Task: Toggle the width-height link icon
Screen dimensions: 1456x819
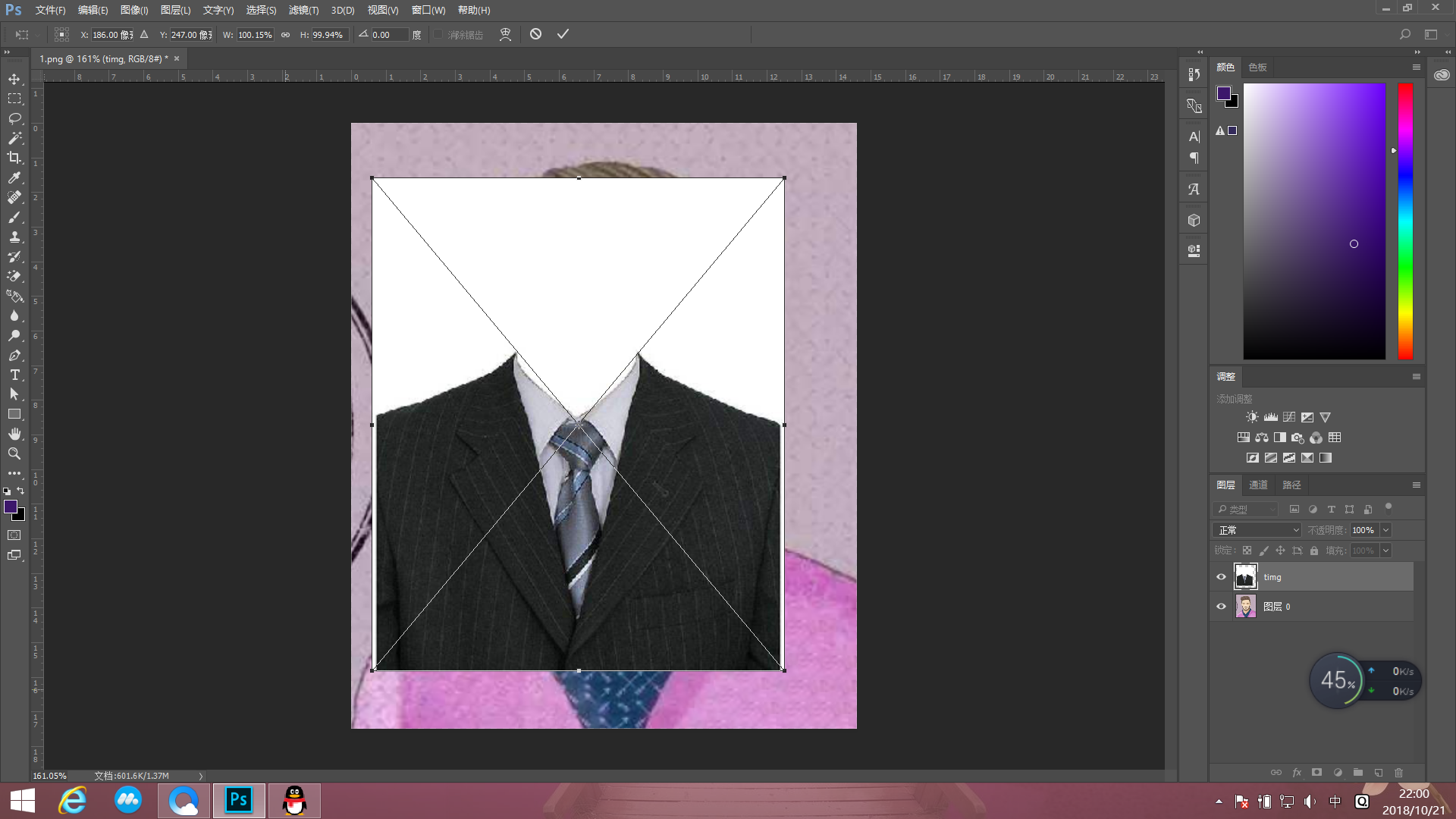Action: 285,35
